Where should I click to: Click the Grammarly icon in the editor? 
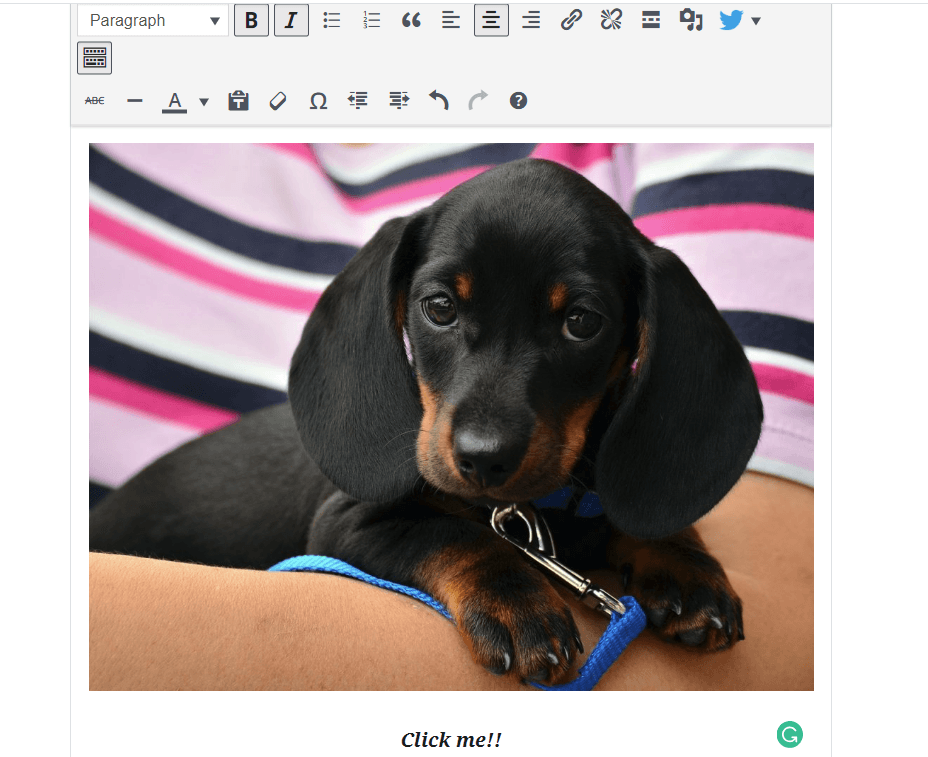(789, 735)
